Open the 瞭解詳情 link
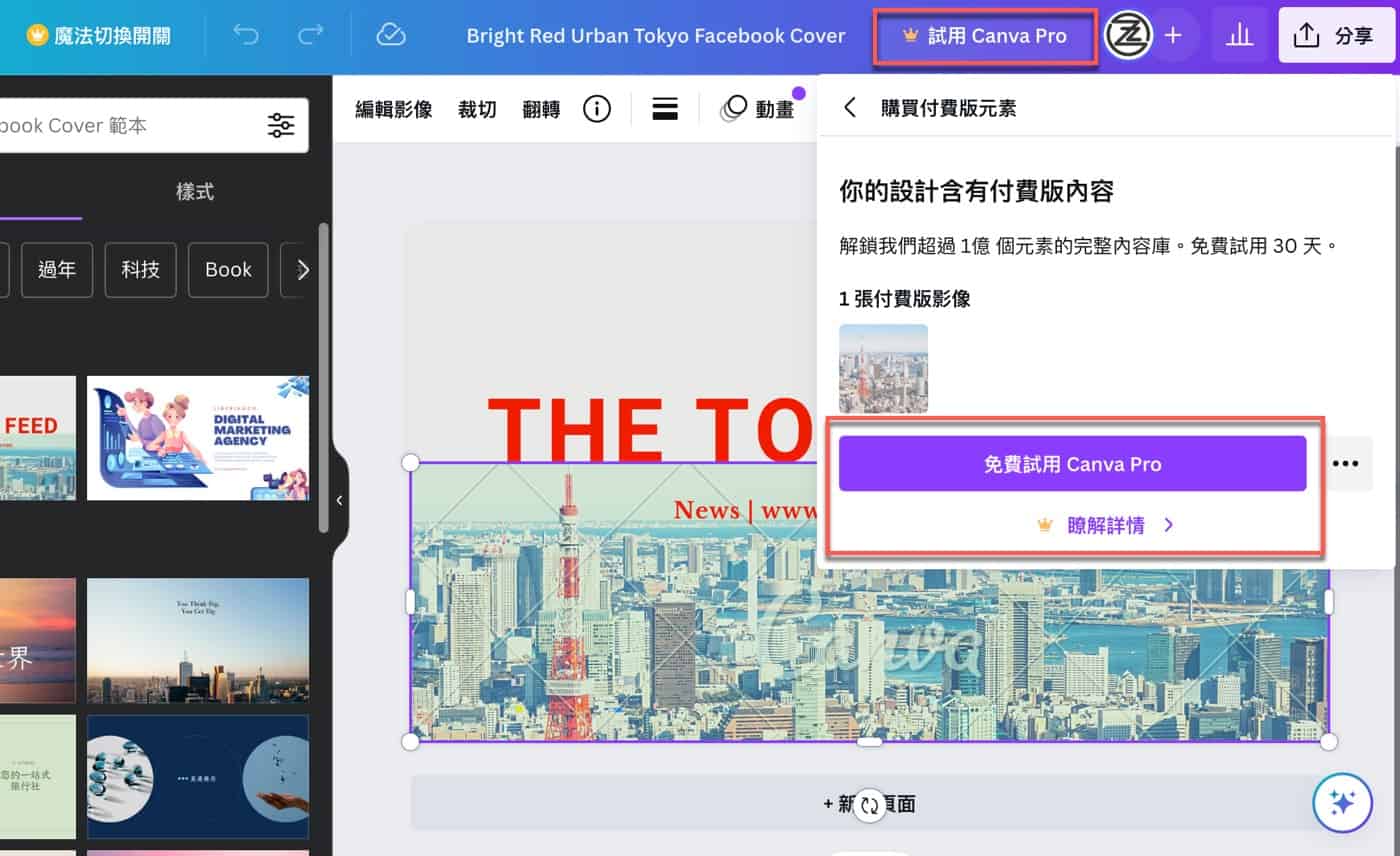The height and width of the screenshot is (856, 1400). [1106, 525]
